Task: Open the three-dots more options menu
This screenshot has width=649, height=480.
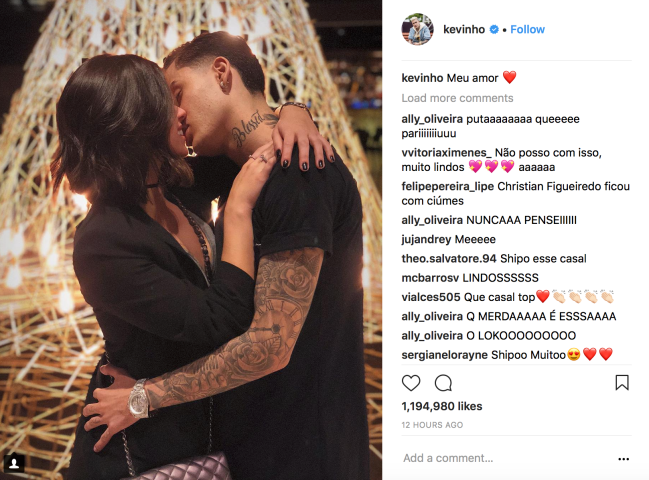Action: pos(624,459)
